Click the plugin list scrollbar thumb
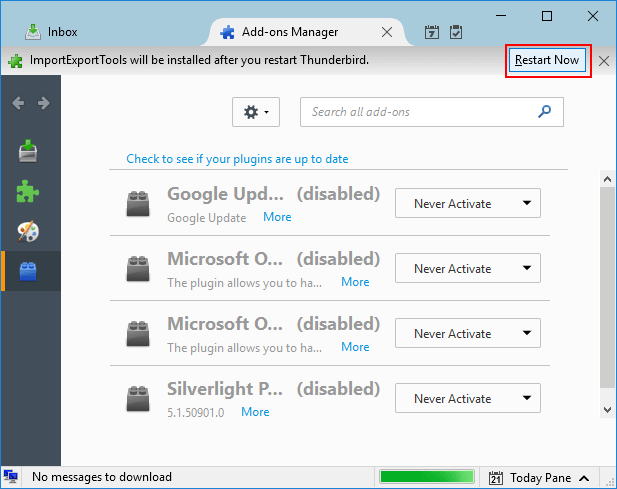 click(x=607, y=287)
